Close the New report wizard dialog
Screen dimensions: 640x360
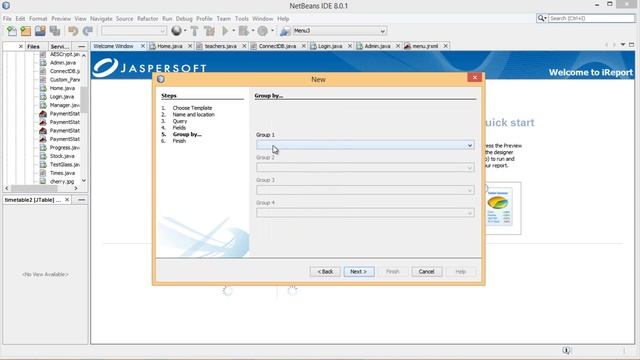pos(474,78)
